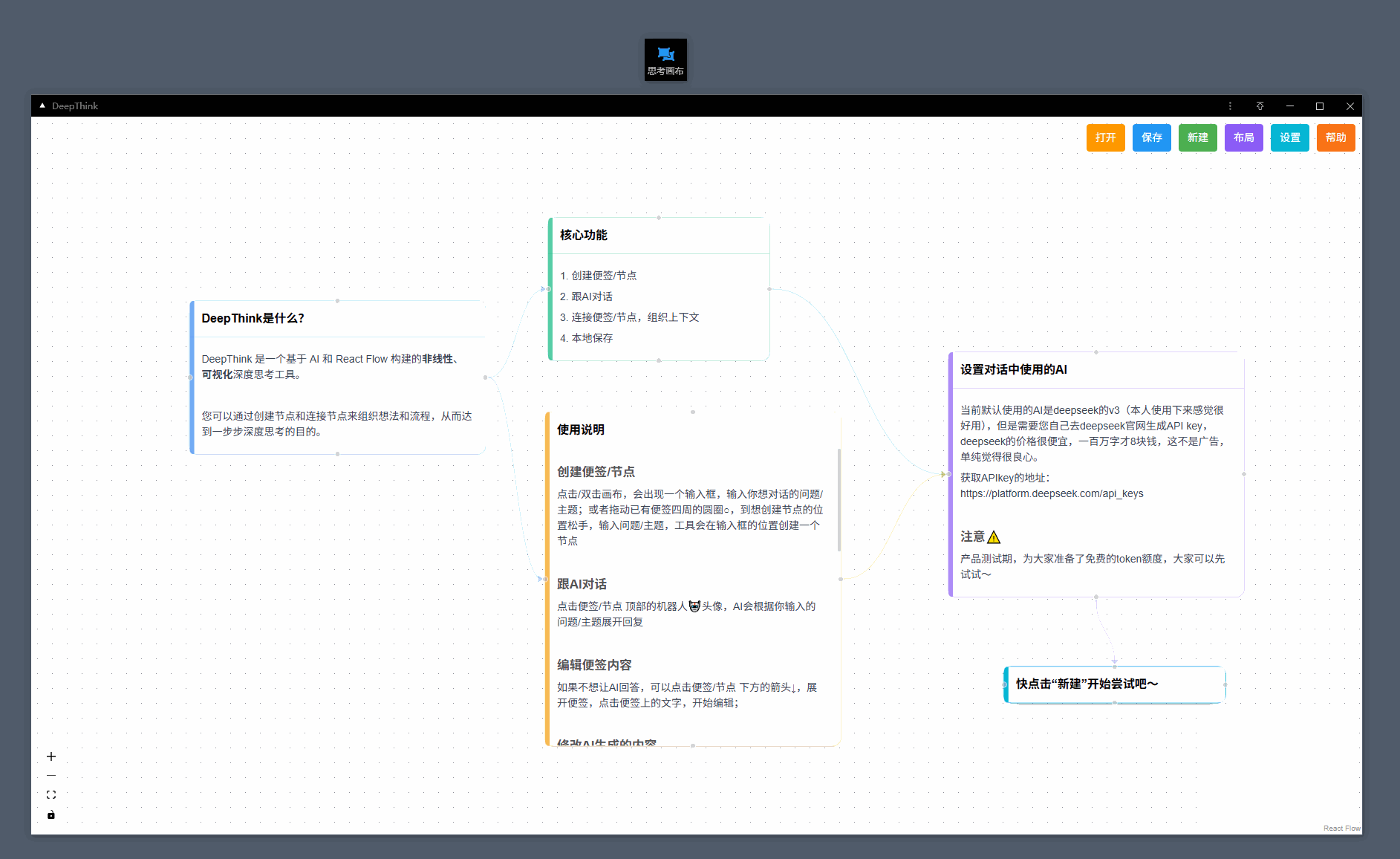
Task: Select the 核心功能 node title
Action: pos(583,235)
